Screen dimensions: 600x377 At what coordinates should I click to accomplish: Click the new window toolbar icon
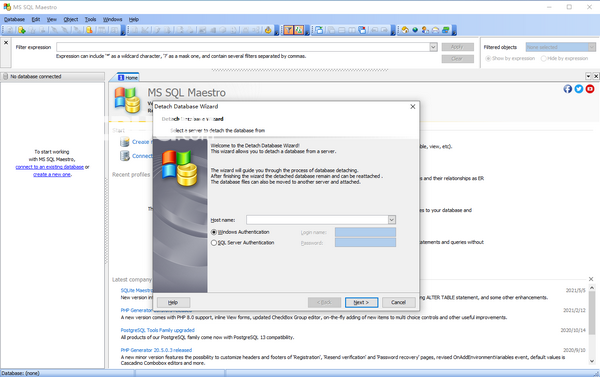(x=319, y=30)
